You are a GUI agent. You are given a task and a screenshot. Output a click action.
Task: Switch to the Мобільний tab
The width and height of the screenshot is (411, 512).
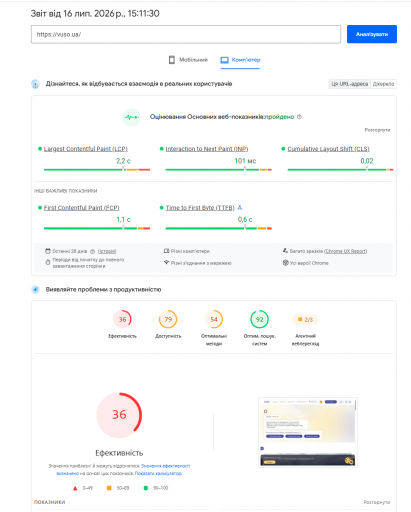[188, 60]
